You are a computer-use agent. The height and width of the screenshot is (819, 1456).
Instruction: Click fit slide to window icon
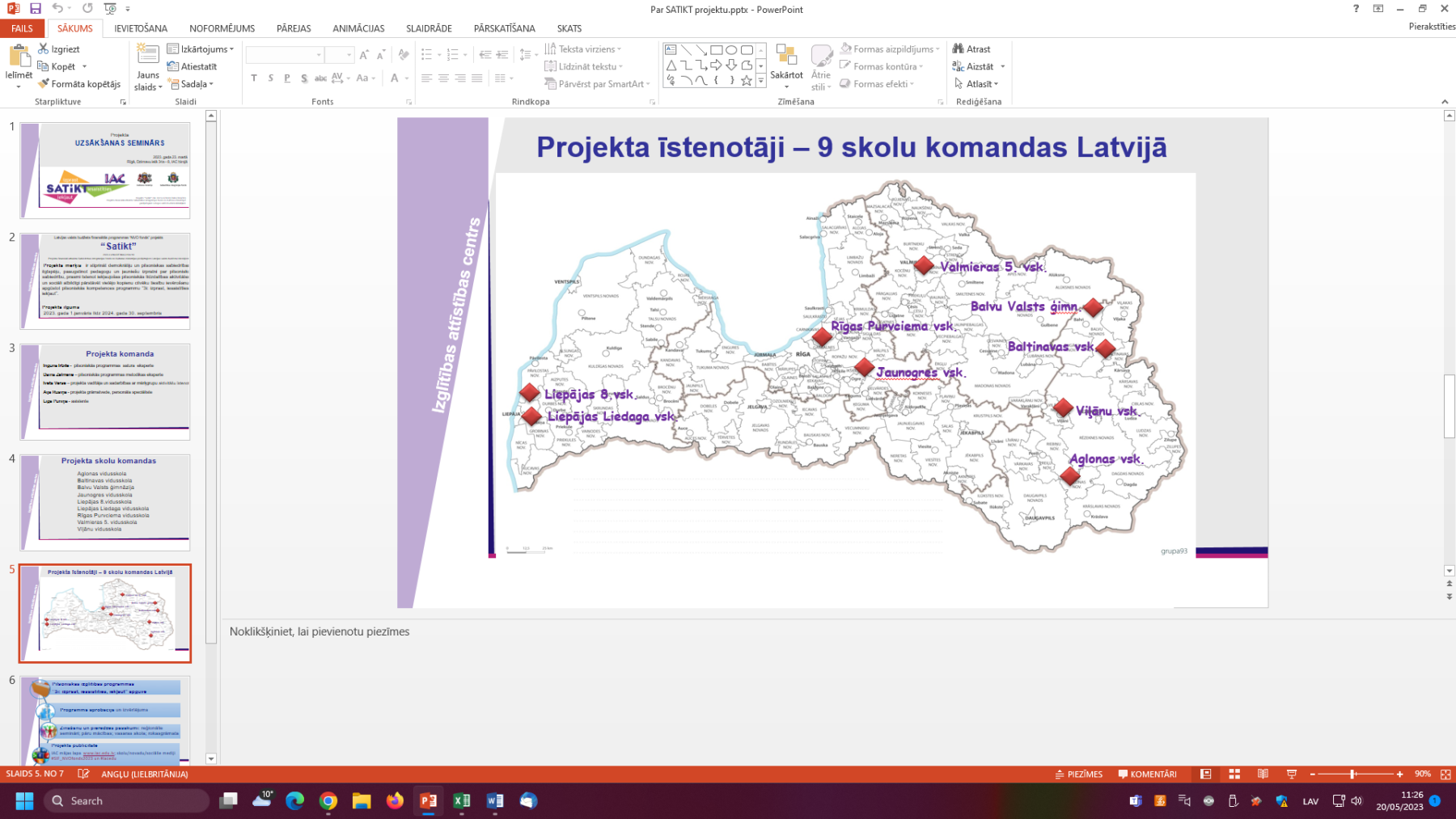pyautogui.click(x=1445, y=775)
